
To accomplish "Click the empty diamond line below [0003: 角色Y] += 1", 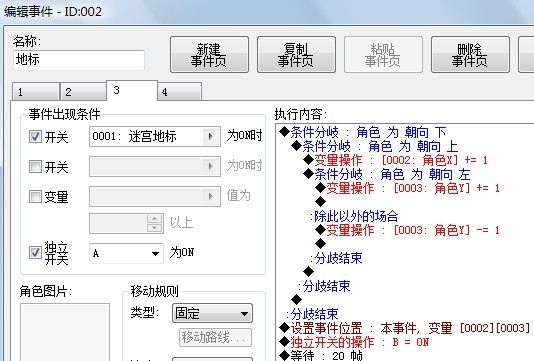I will tap(320, 202).
